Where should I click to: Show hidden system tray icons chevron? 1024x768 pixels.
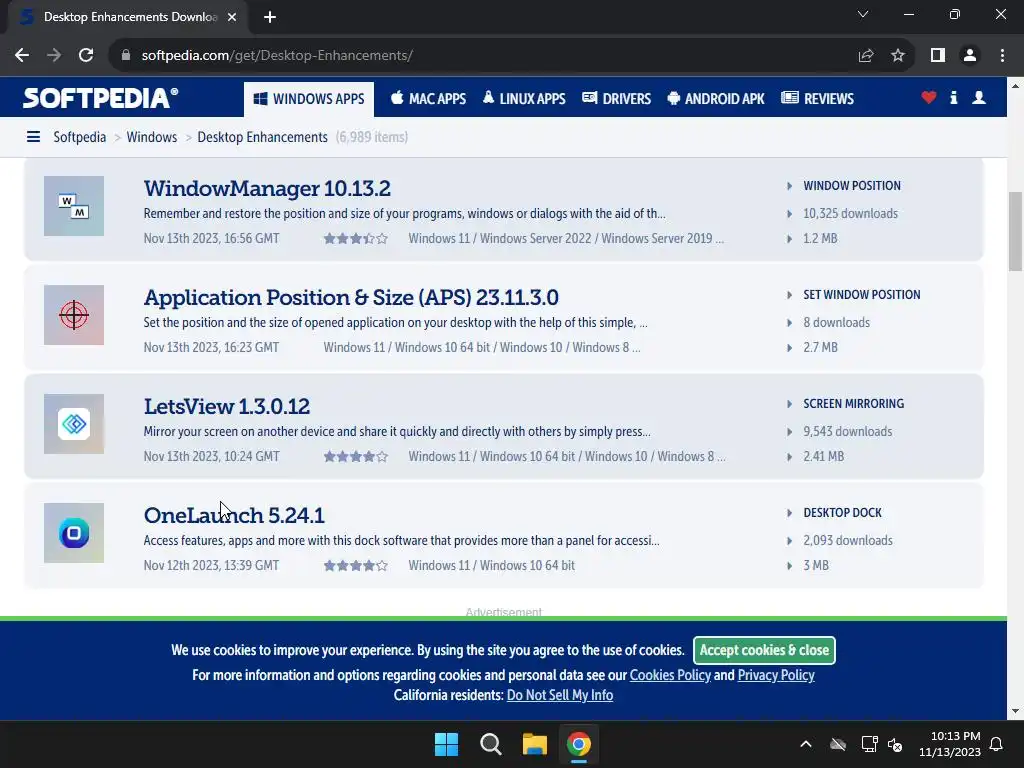click(806, 744)
